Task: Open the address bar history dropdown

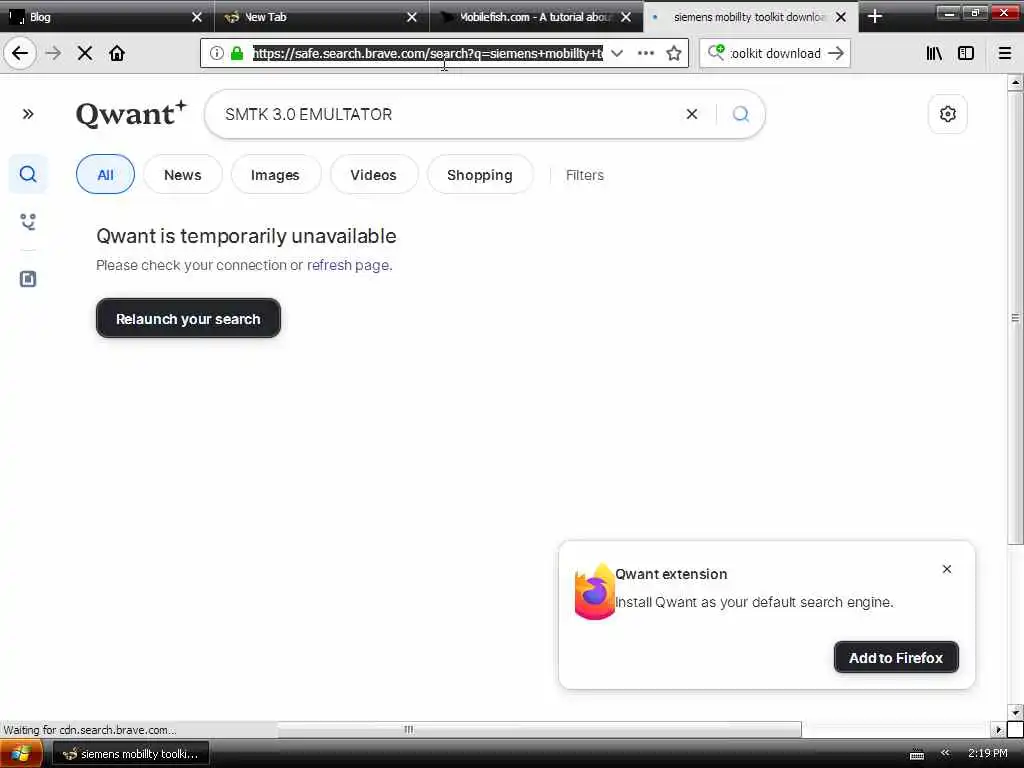Action: 616,53
